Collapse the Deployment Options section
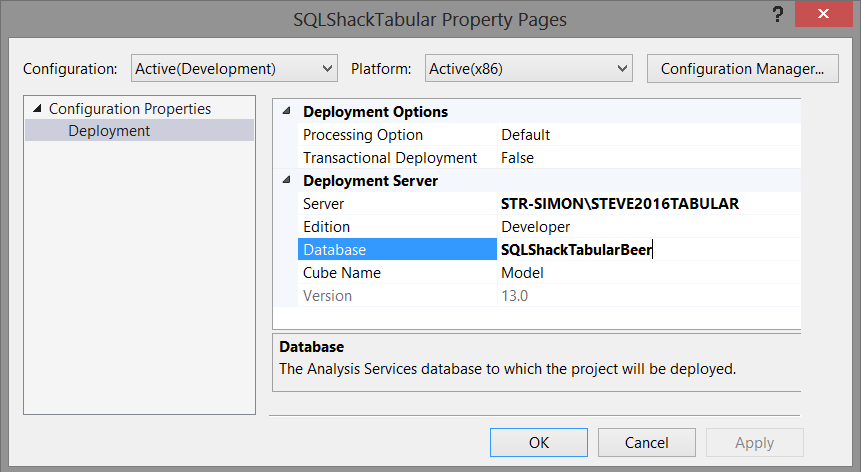 (x=288, y=112)
